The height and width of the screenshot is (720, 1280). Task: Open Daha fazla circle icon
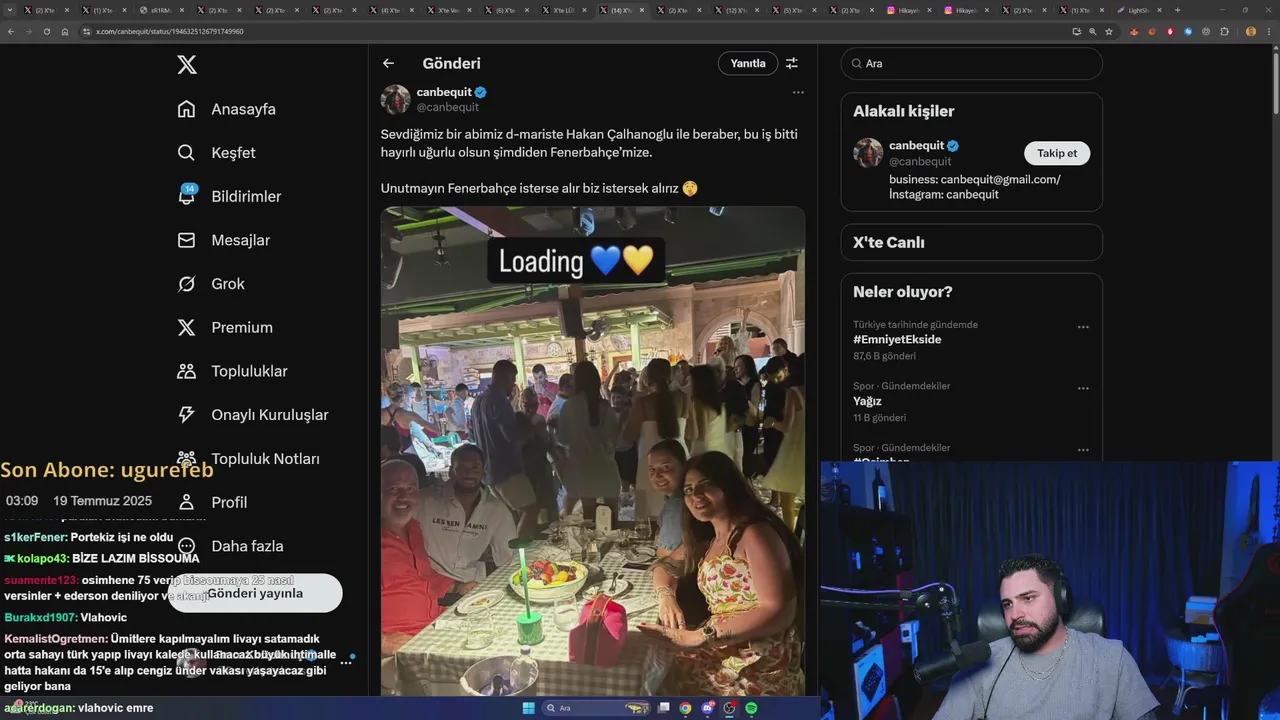[x=186, y=546]
